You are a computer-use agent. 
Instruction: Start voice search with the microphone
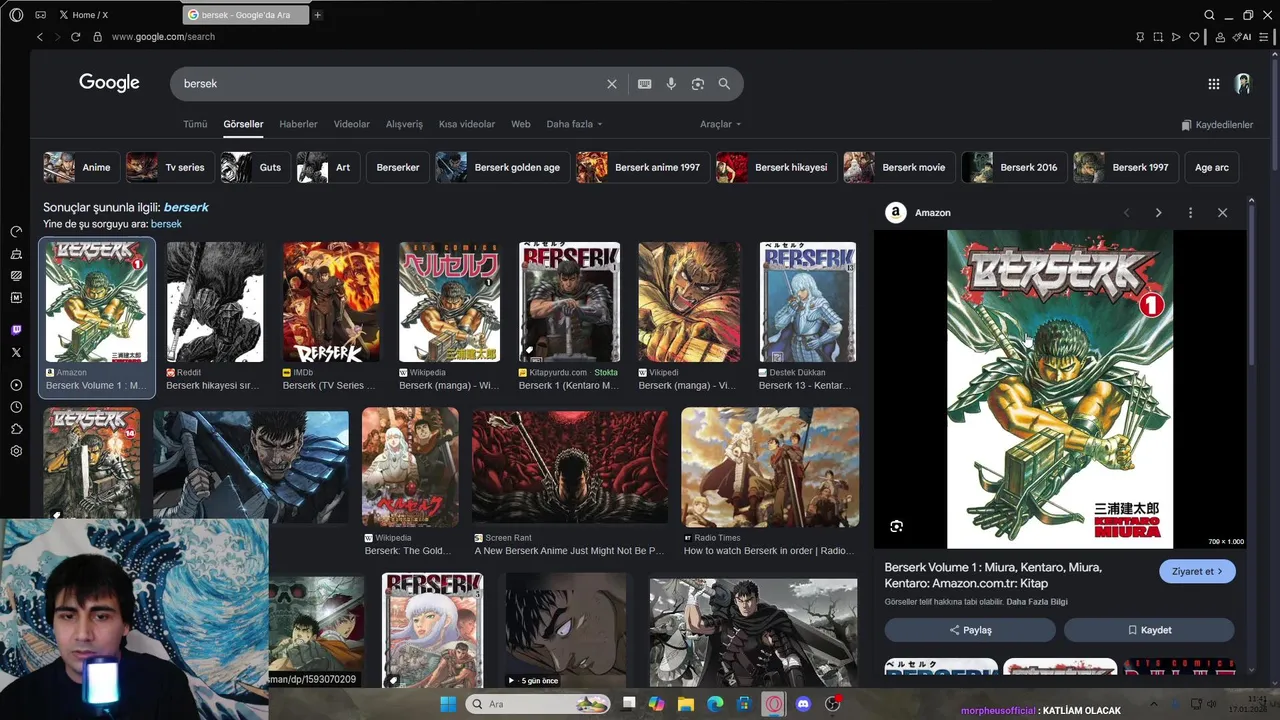(671, 84)
